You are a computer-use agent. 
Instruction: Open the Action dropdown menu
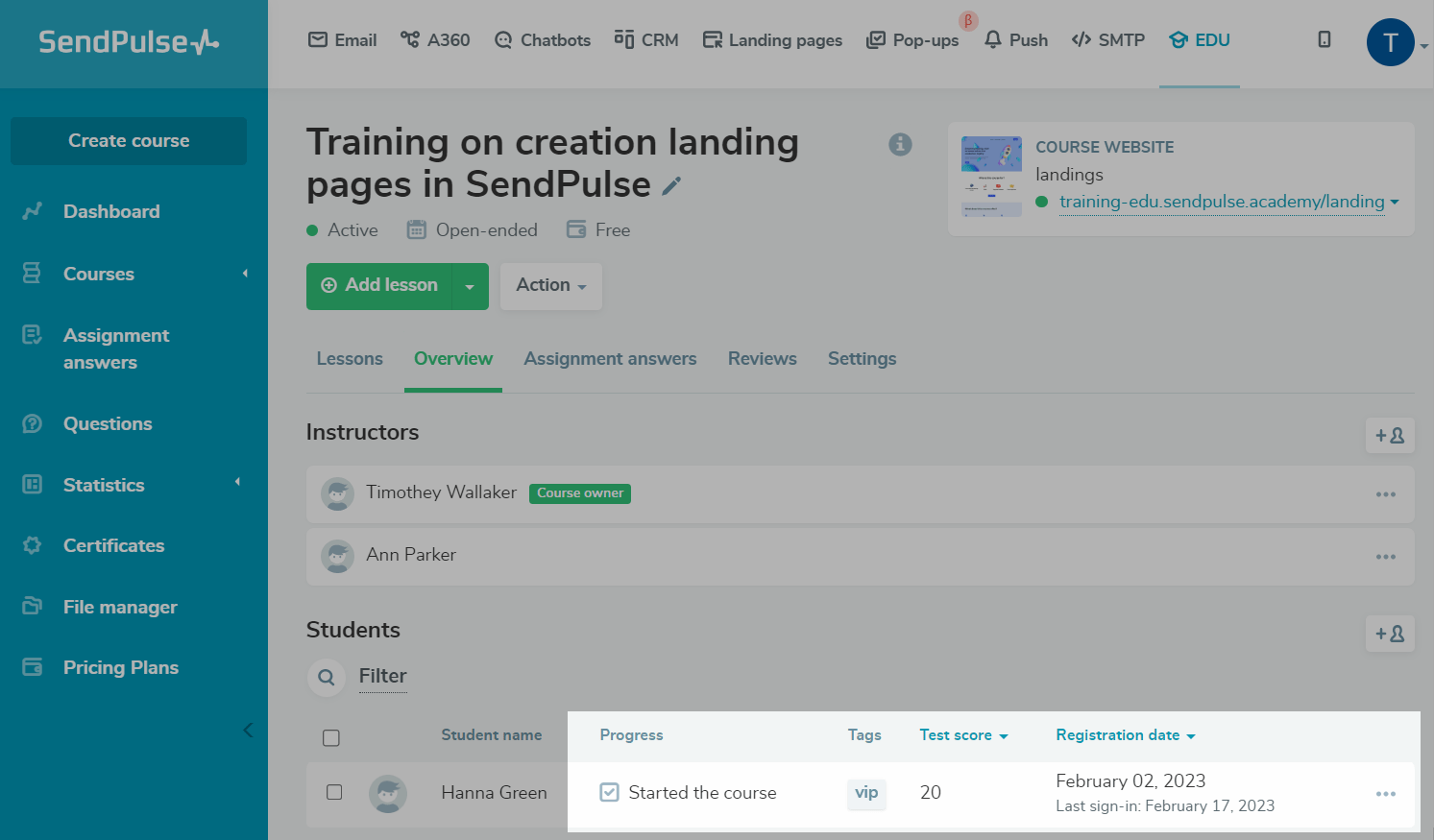tap(550, 285)
